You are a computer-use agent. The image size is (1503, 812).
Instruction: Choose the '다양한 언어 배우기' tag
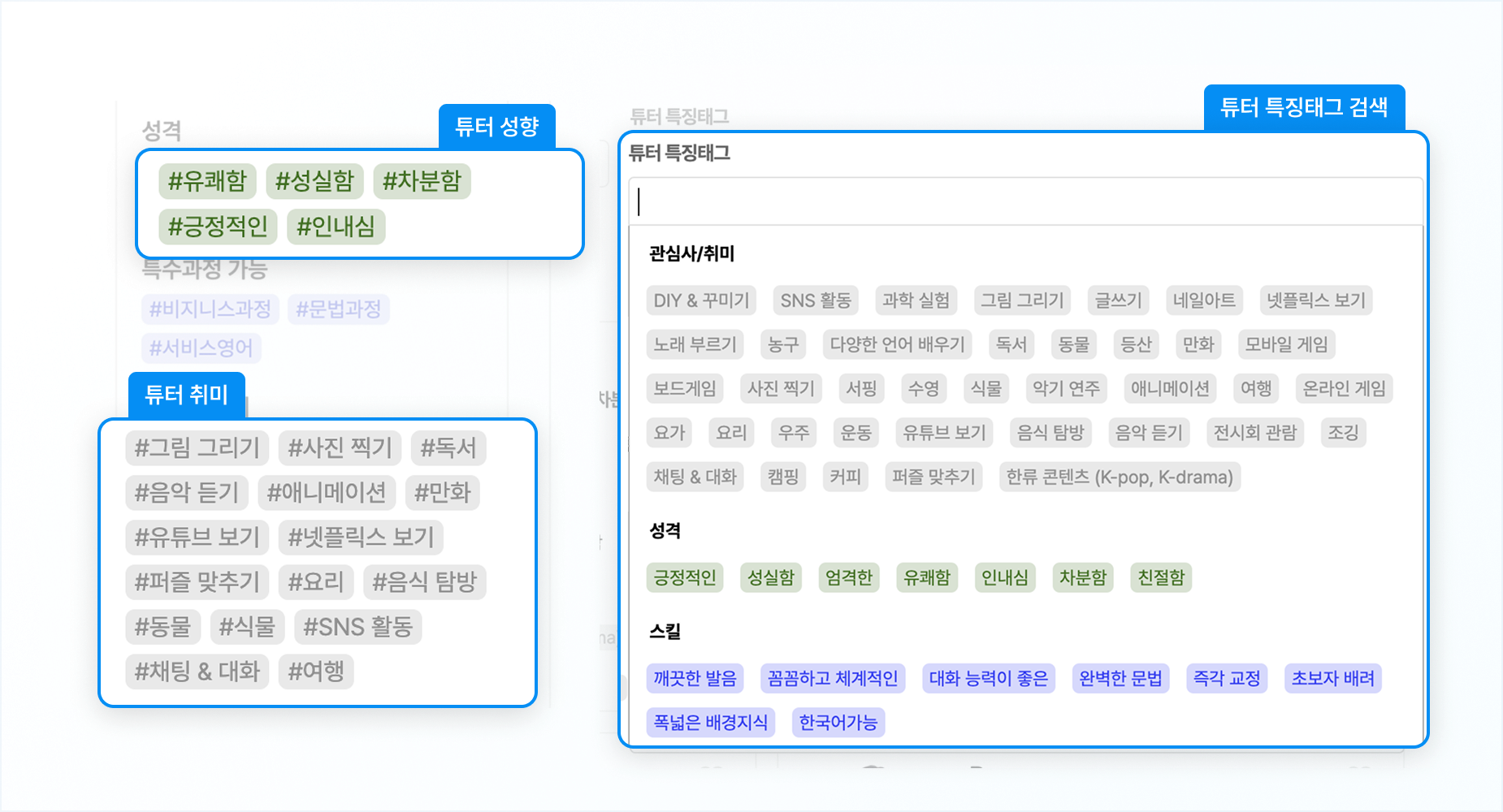[897, 344]
